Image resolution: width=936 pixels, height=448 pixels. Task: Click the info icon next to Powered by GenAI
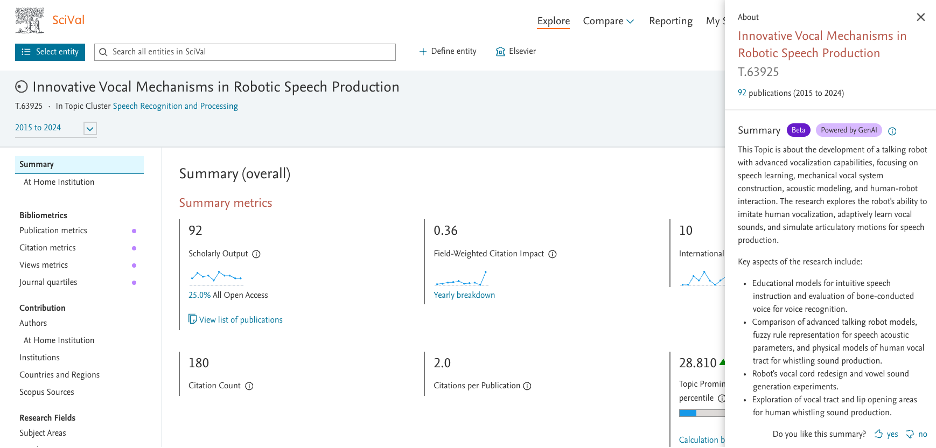(892, 131)
